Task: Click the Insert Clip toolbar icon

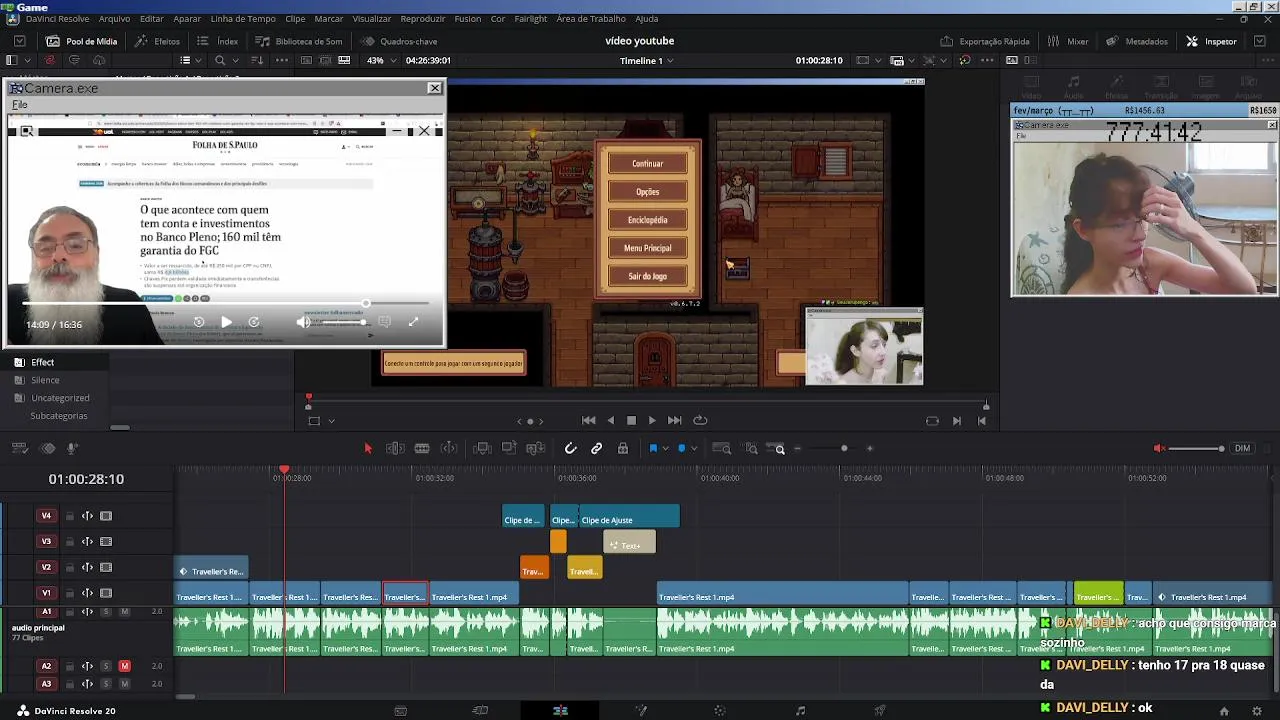Action: 482,449
